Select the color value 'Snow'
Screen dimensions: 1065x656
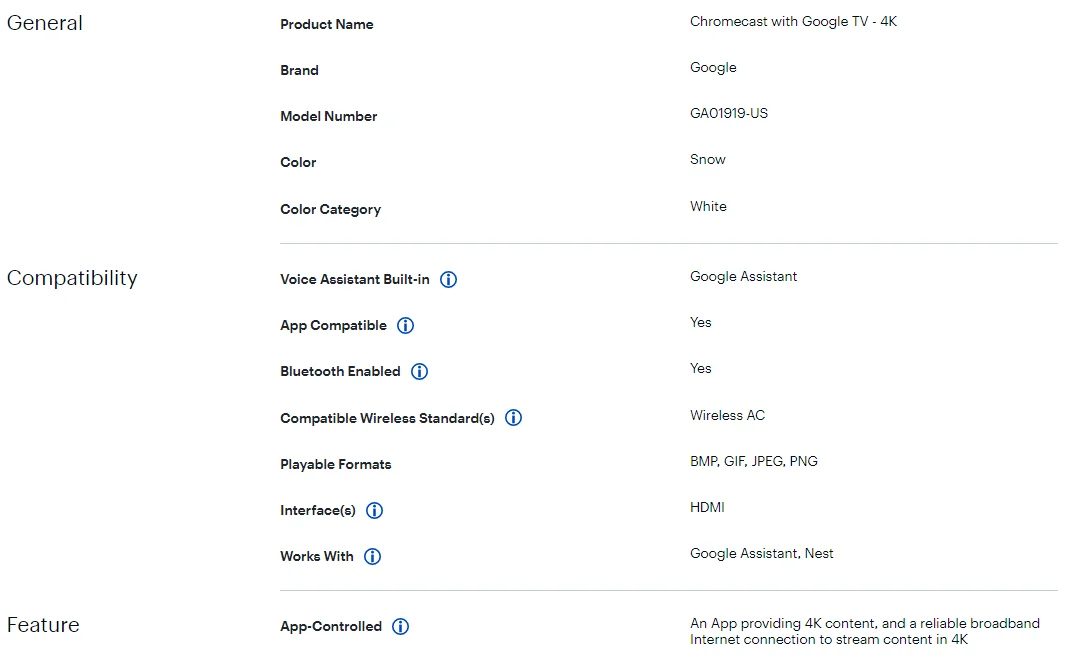[x=708, y=160]
